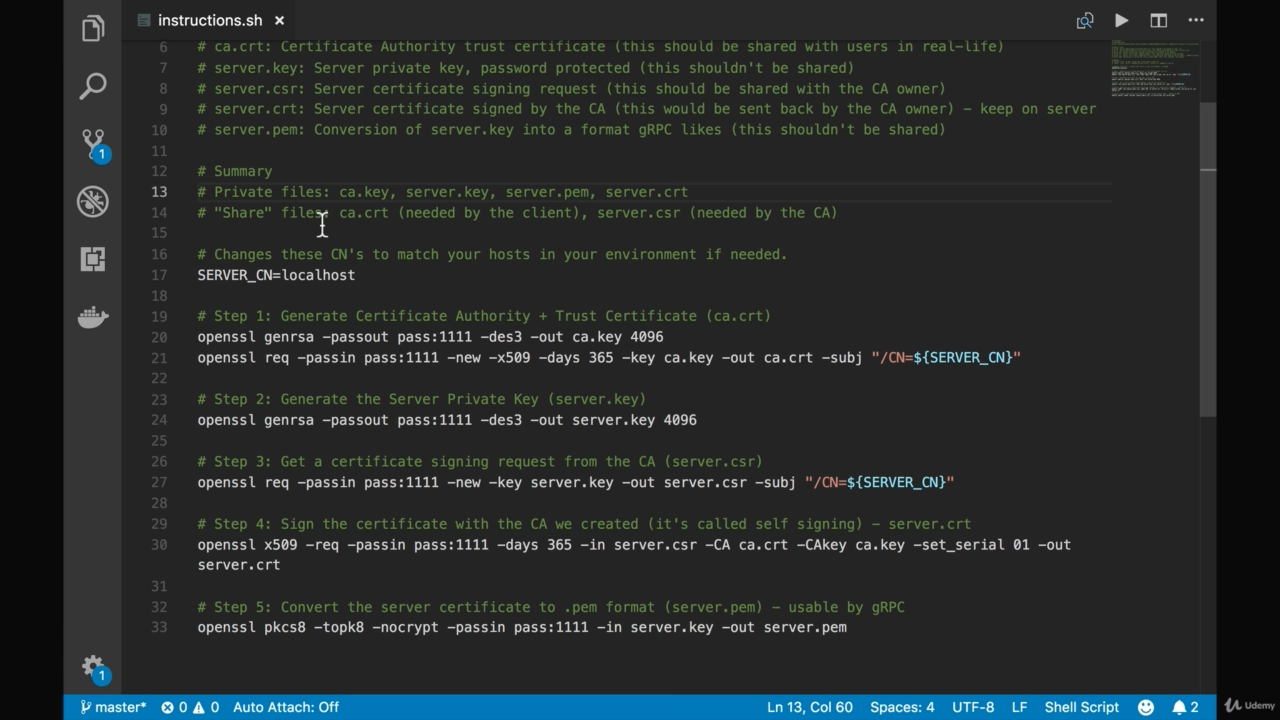1280x720 pixels.
Task: Open the Docker view icon
Action: [93, 317]
